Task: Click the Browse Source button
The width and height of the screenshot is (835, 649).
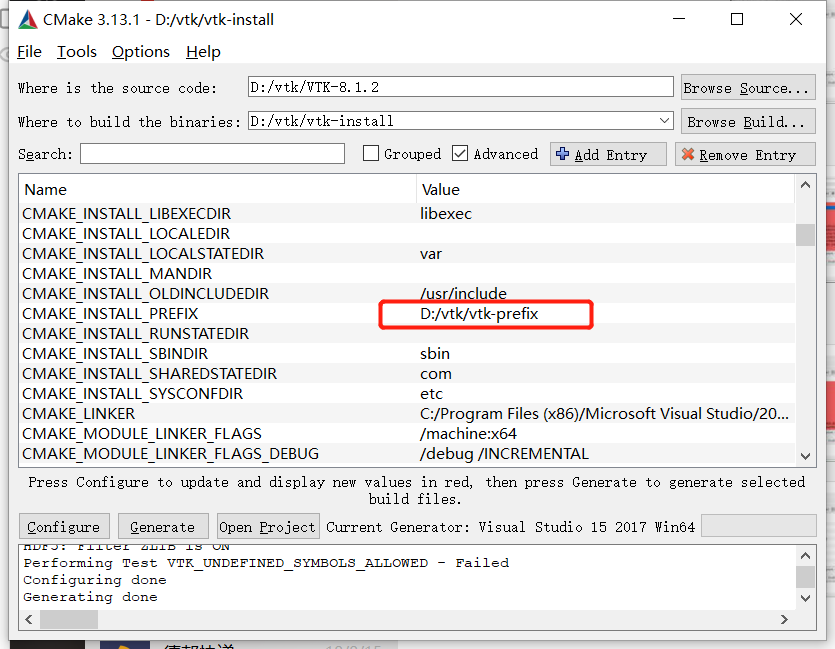Action: 747,87
